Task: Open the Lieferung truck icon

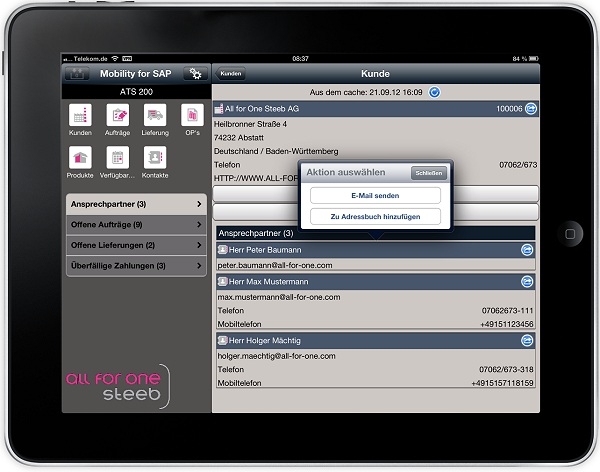Action: pyautogui.click(x=155, y=116)
